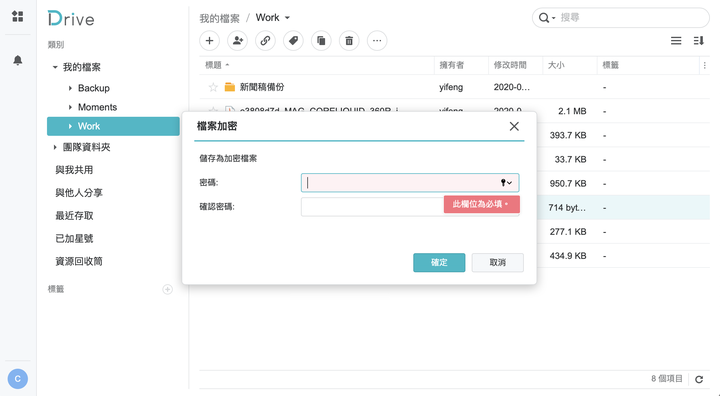Select 與他人分享 category
Viewport: 720px width, 396px height.
tap(79, 193)
